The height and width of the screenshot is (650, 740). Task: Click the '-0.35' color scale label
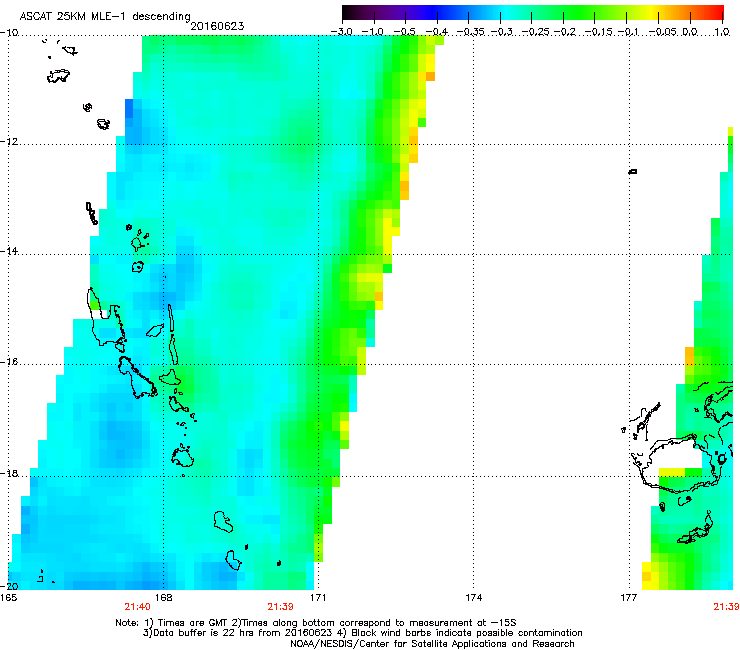[471, 32]
